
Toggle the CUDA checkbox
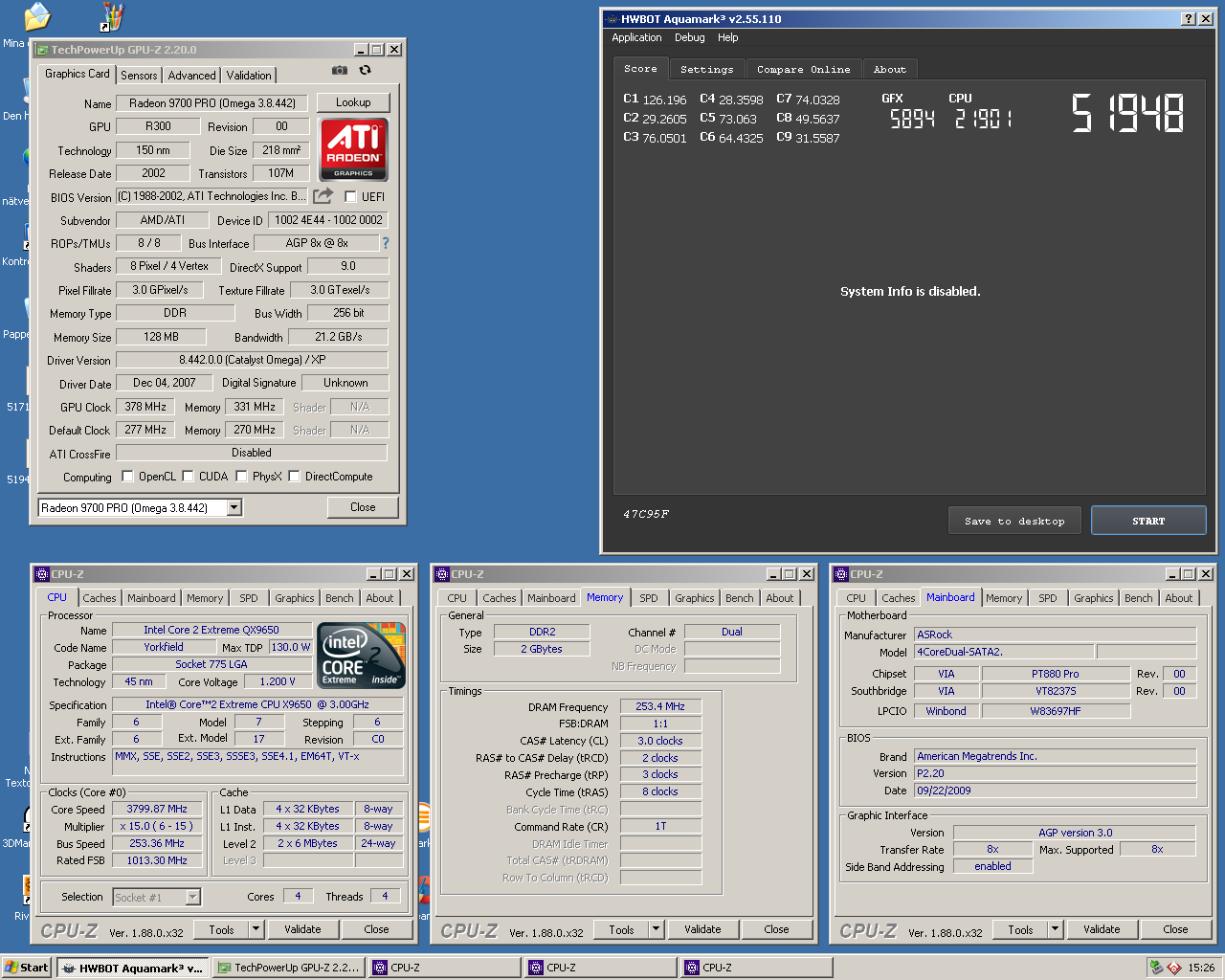click(x=188, y=476)
